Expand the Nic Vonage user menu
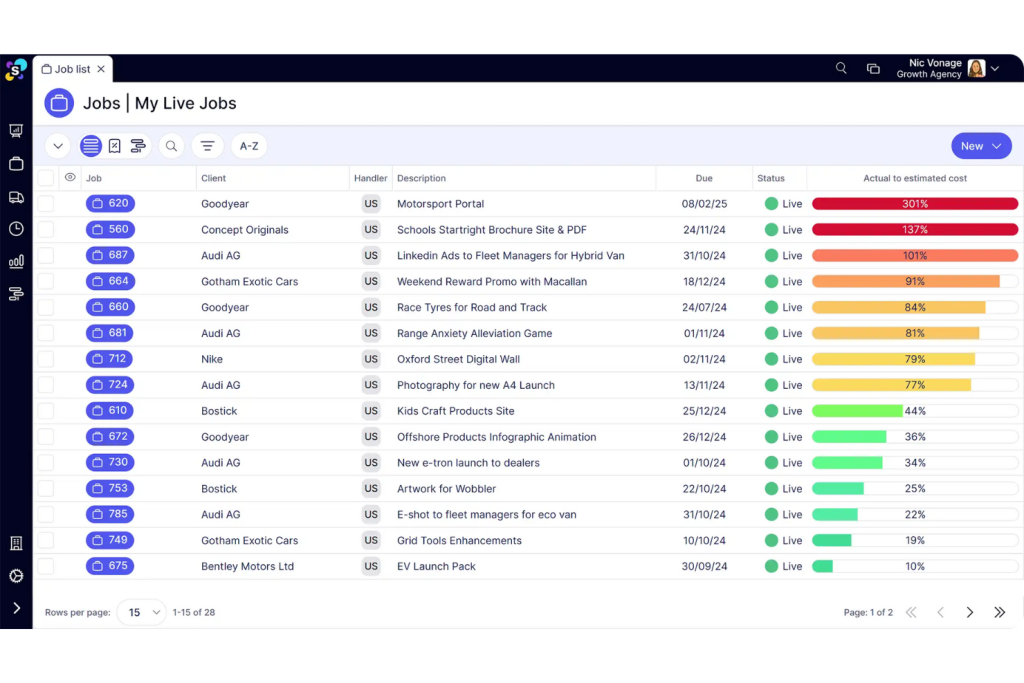The image size is (1024, 683). (994, 68)
